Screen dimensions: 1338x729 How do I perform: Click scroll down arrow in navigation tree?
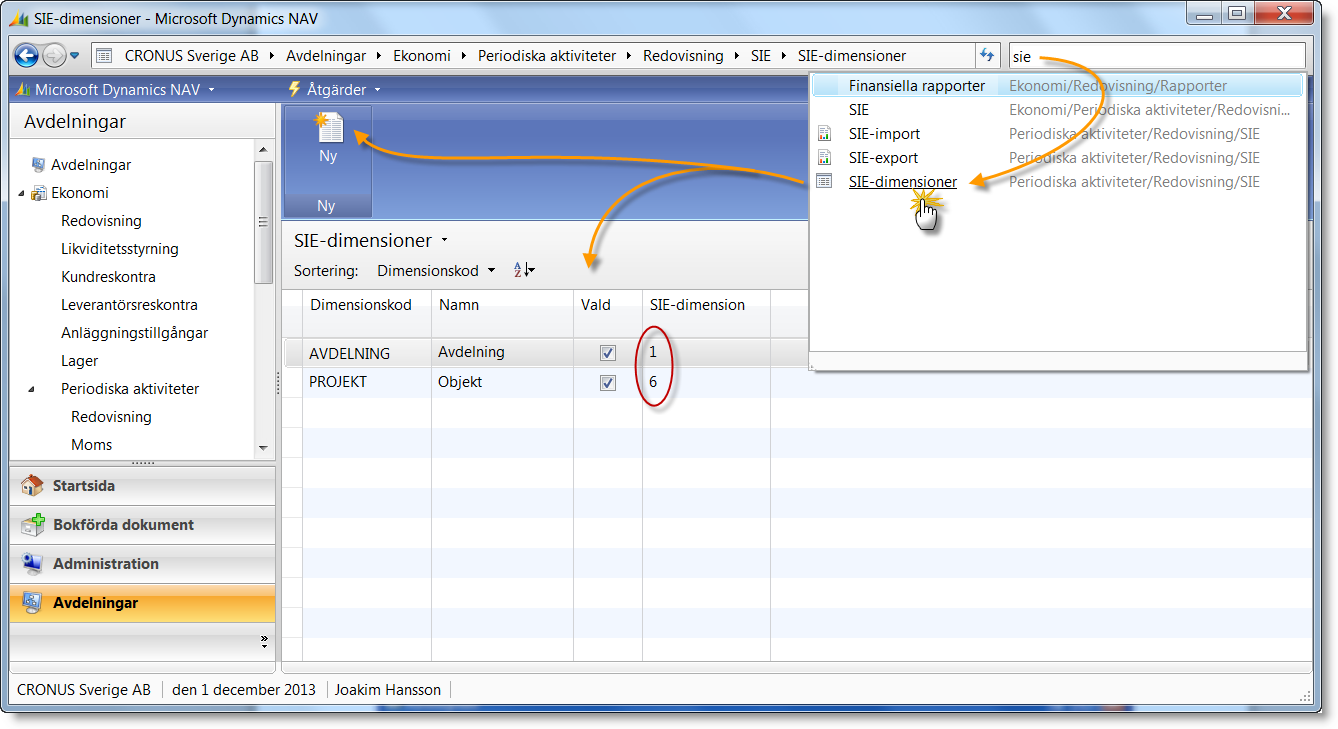tap(264, 448)
